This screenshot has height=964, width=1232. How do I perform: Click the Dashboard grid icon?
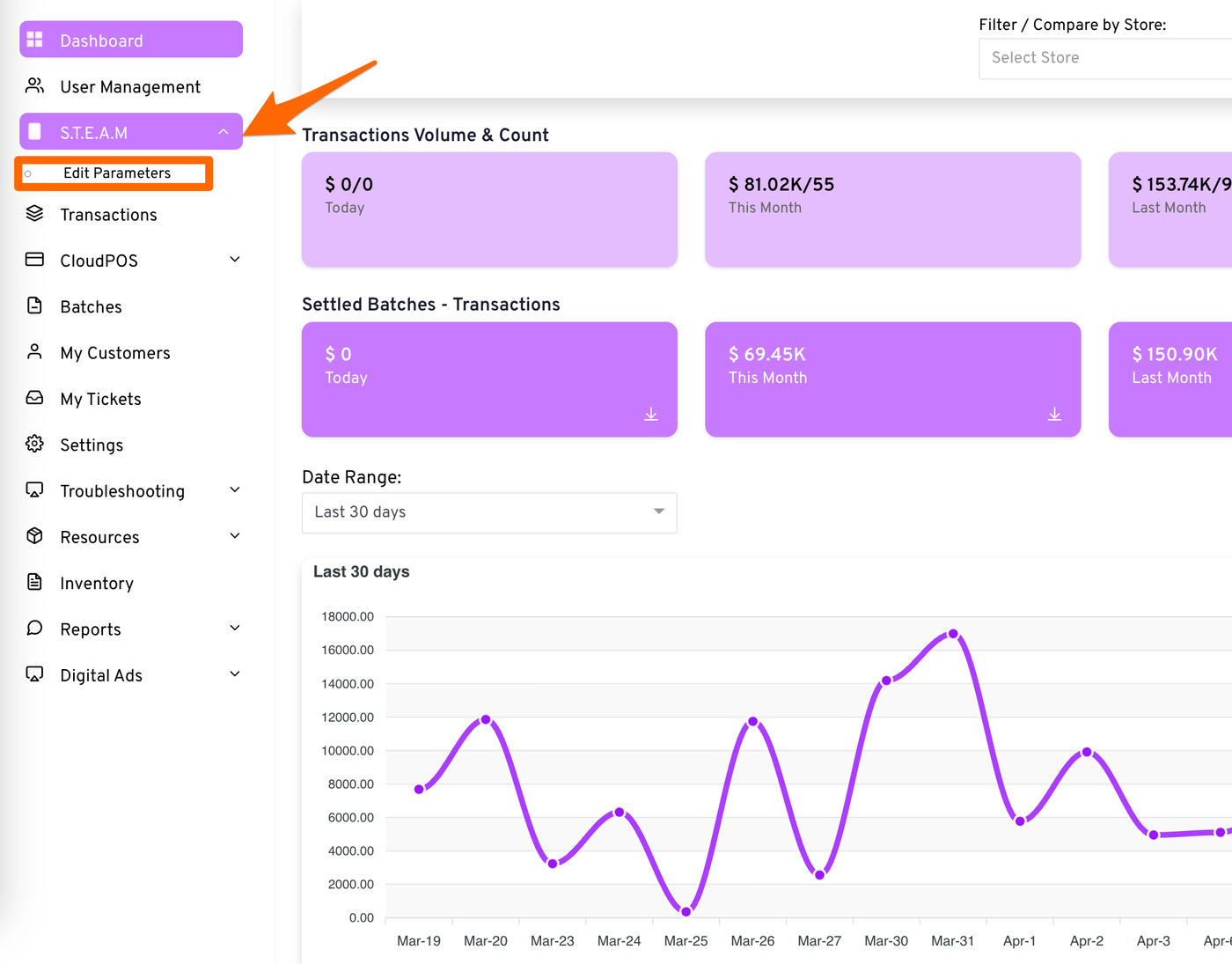(35, 40)
